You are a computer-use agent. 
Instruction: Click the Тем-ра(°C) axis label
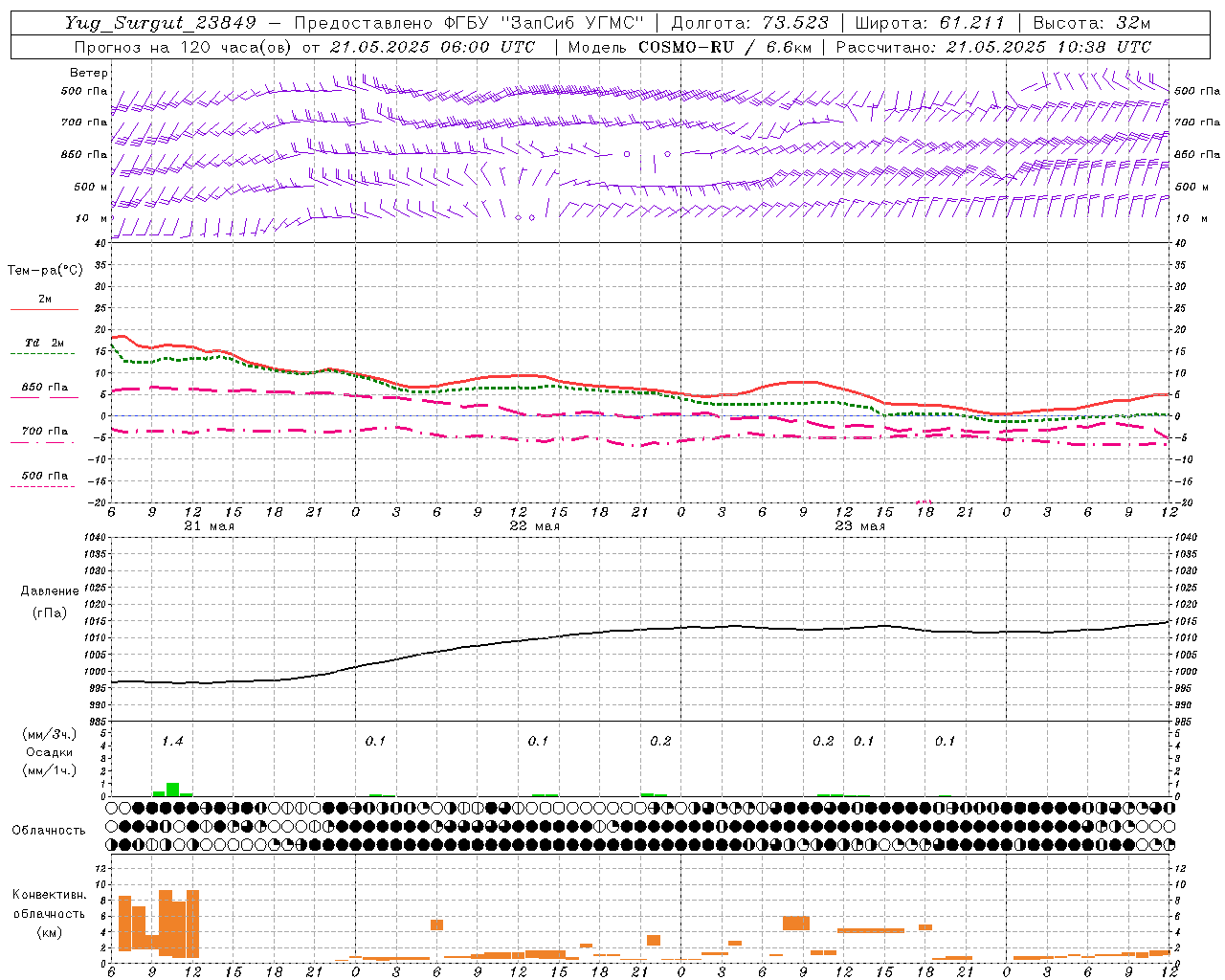click(45, 271)
